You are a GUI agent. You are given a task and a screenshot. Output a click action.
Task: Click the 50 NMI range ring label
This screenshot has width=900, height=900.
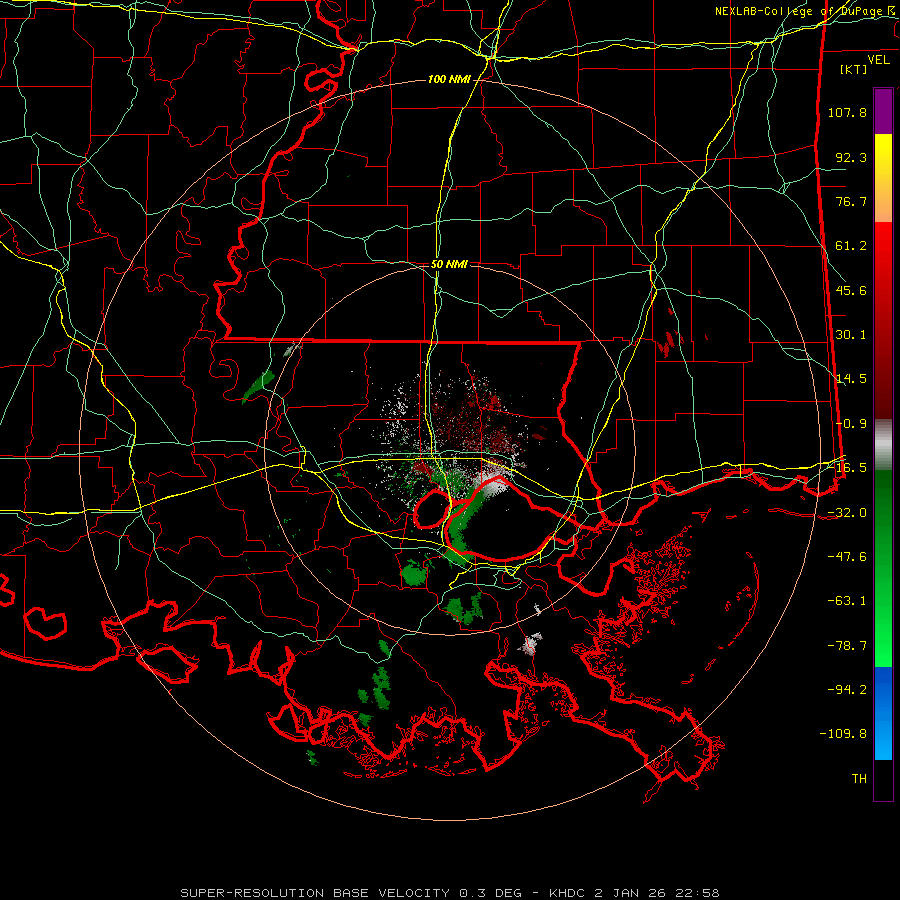coord(449,265)
